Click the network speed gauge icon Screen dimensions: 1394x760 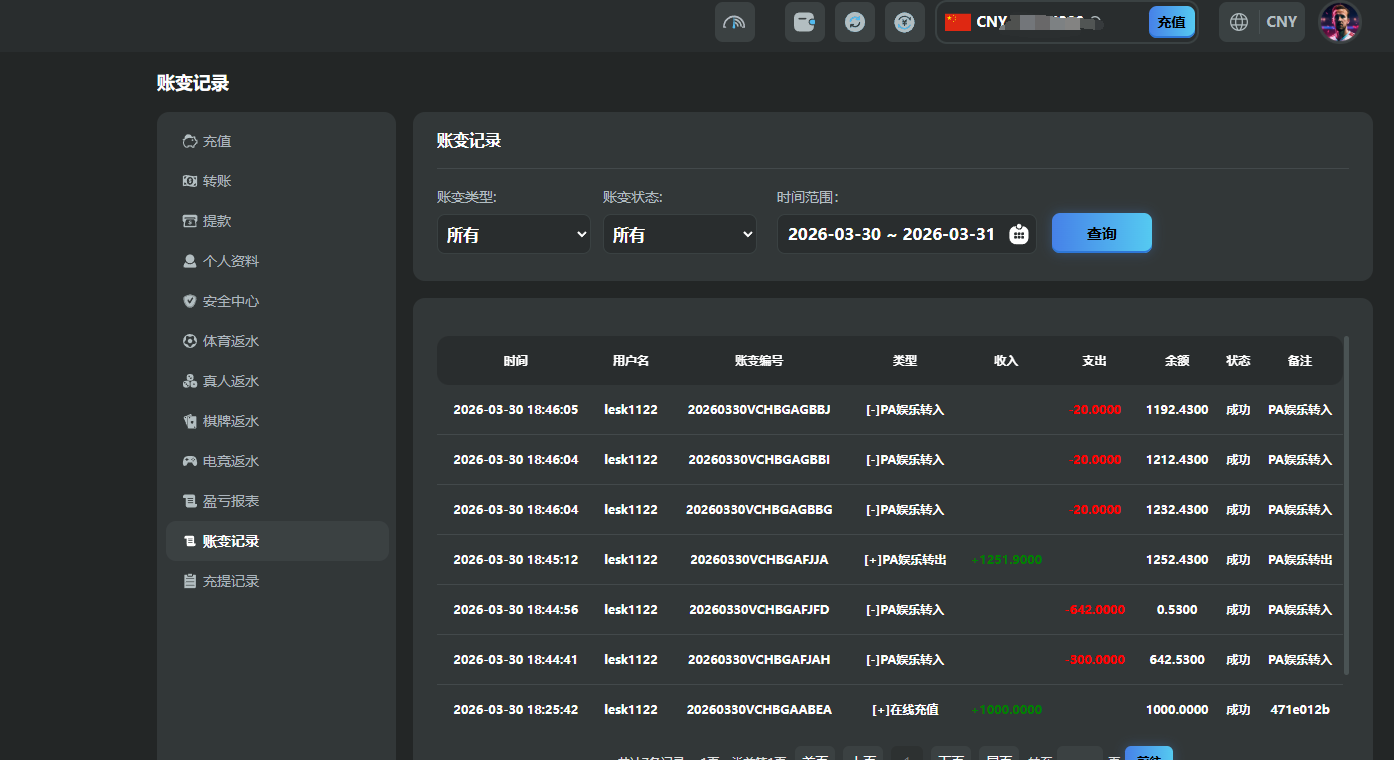coord(734,22)
